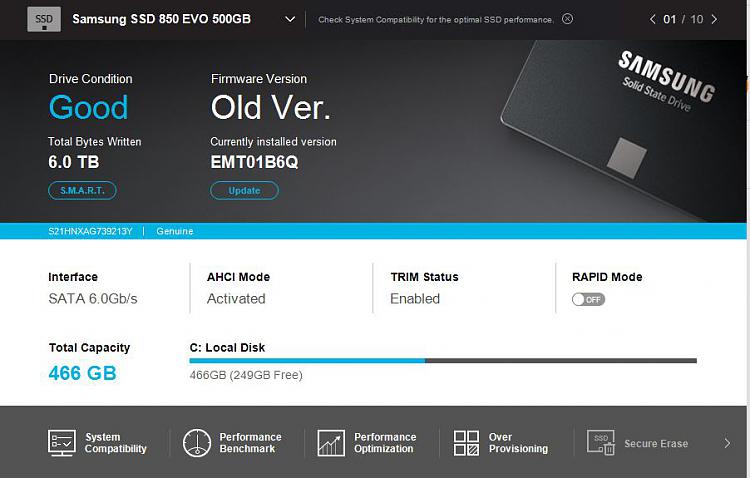
Task: Open System Compatibility icon
Action: coord(62,443)
